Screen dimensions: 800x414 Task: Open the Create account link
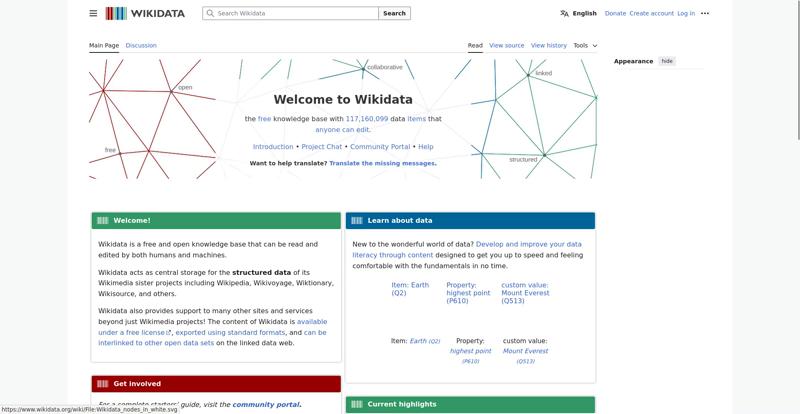click(652, 13)
